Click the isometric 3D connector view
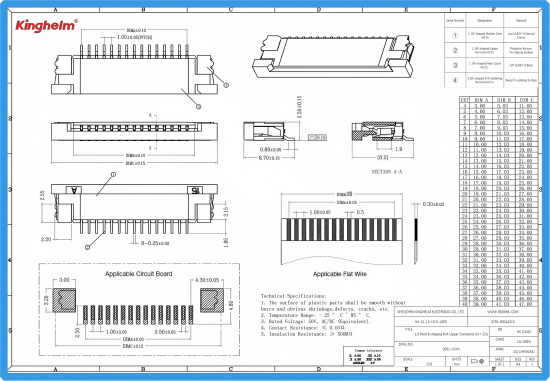This screenshot has width=550, height=381. tap(333, 56)
